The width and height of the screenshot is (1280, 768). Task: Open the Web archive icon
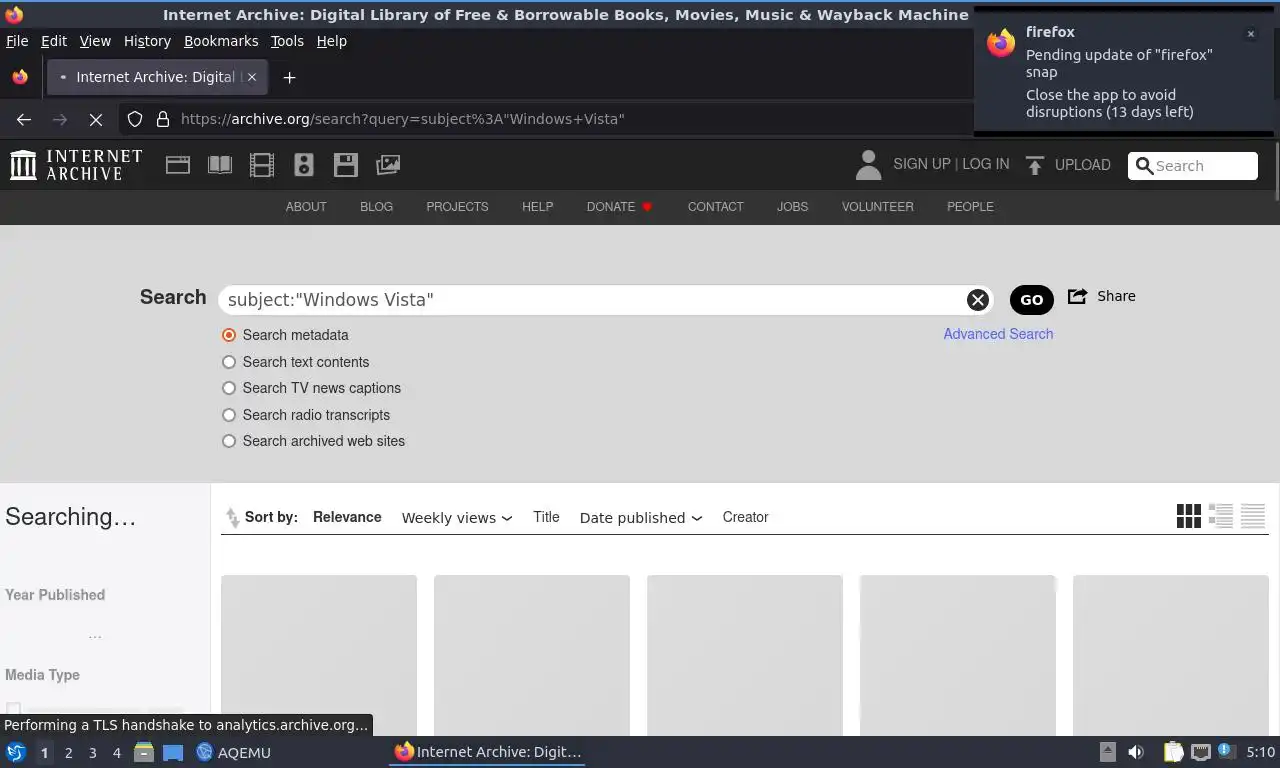(x=178, y=165)
